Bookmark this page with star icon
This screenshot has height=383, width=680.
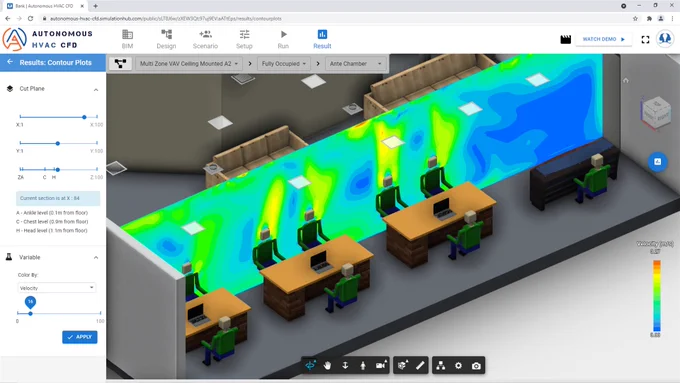[x=635, y=19]
